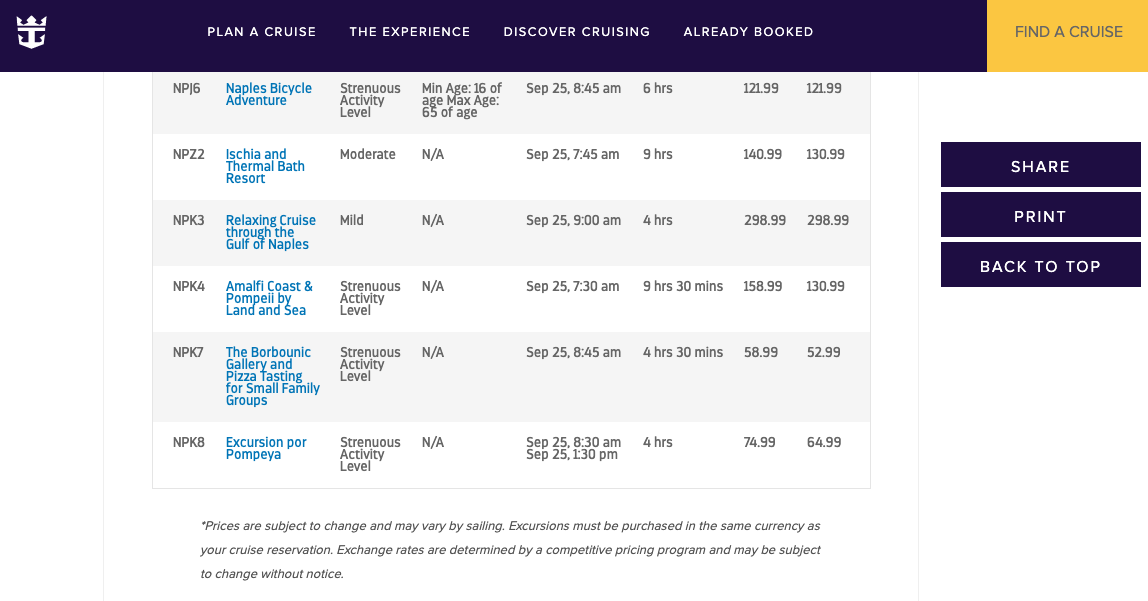Click the prices disclaimer footnote text
This screenshot has height=601, width=1148.
[510, 550]
